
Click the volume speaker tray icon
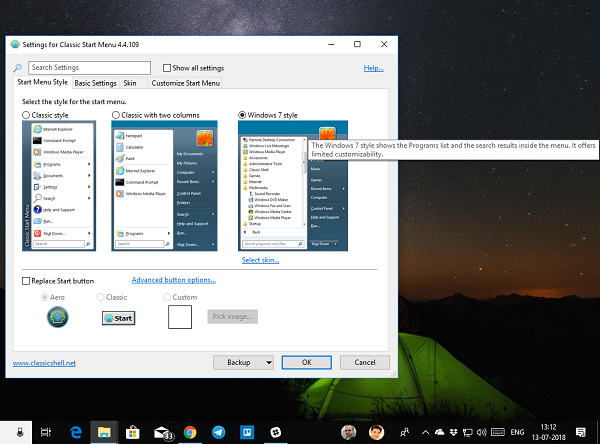(x=481, y=433)
